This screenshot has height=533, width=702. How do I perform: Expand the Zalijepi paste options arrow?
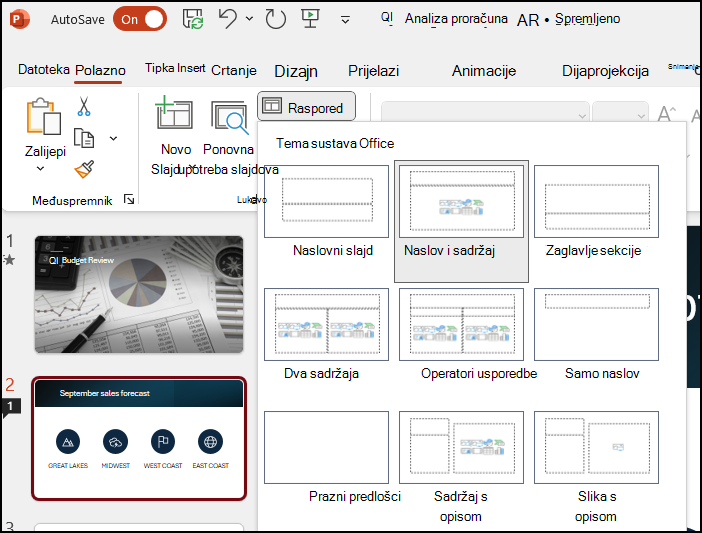[40, 169]
